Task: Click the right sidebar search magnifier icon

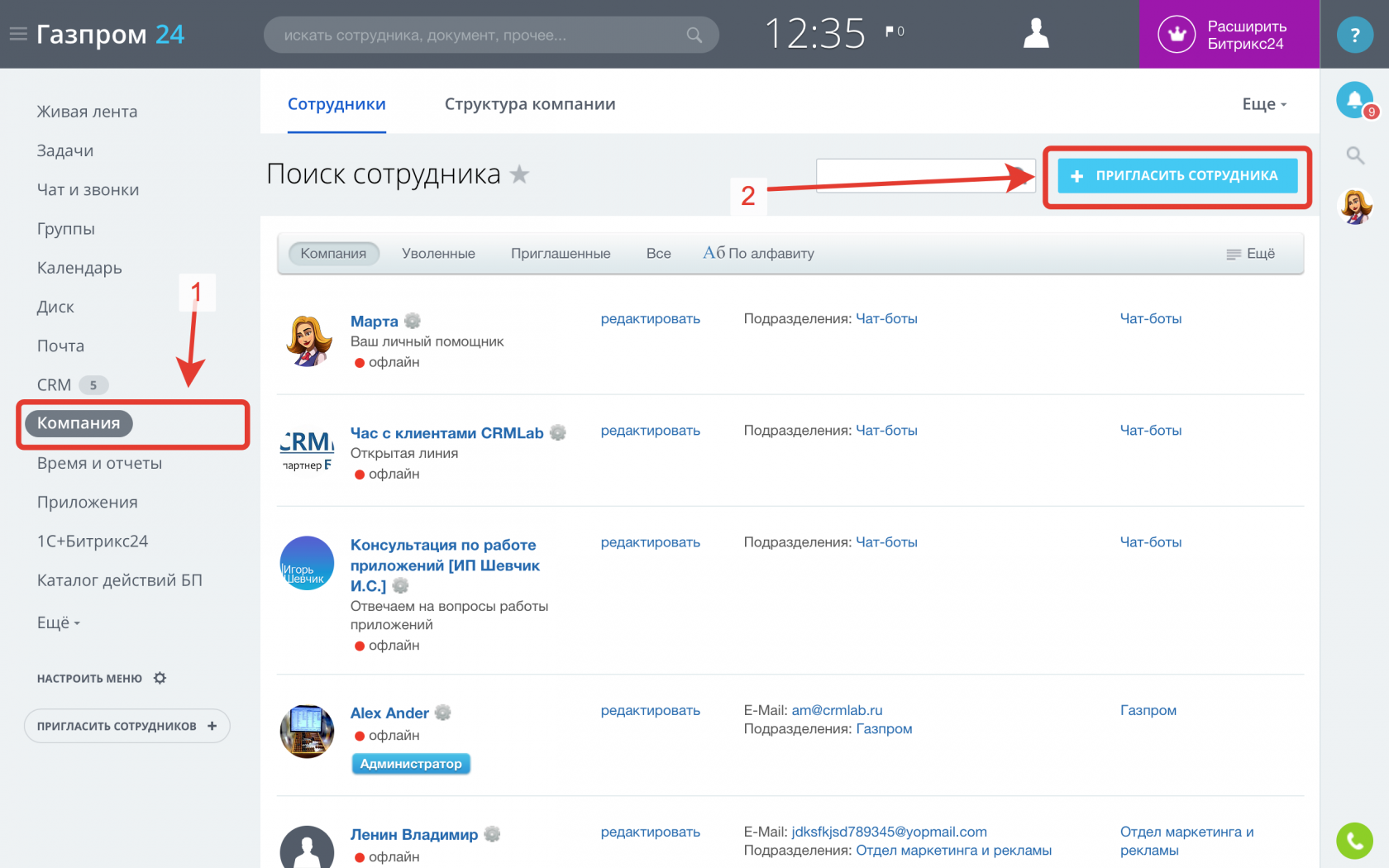Action: point(1355,155)
